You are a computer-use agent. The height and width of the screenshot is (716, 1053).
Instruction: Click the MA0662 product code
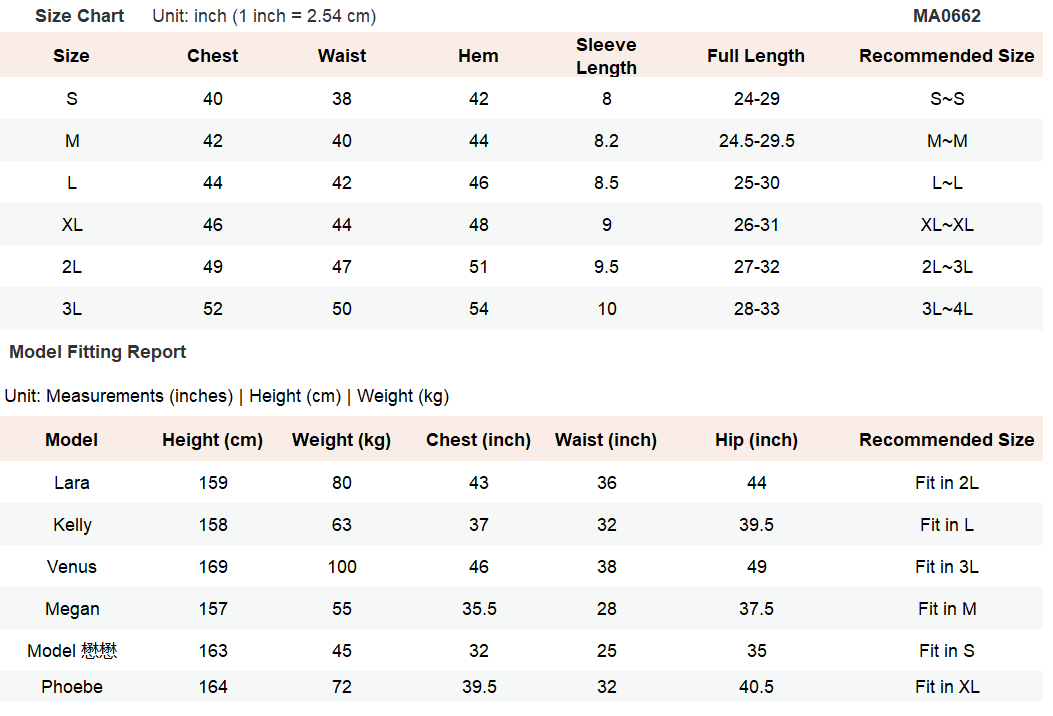click(x=946, y=16)
